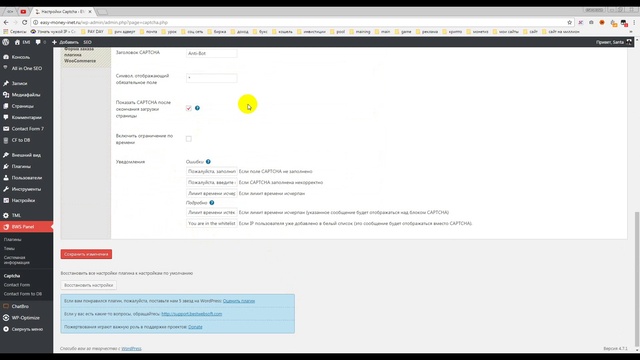Click browser address bar

pyautogui.click(x=302, y=22)
